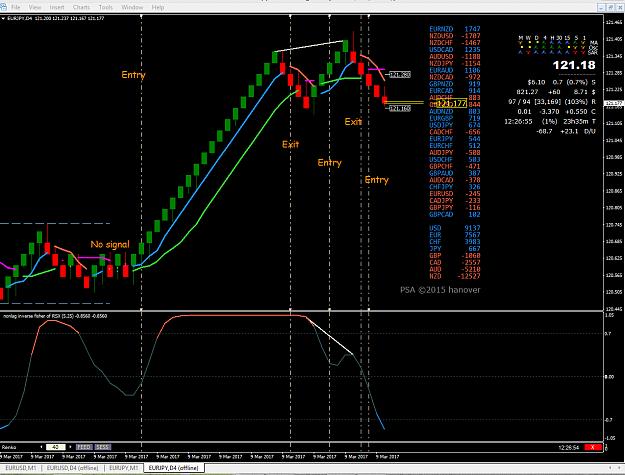The width and height of the screenshot is (625, 475).
Task: Toggle the FEED button on the Renko bar
Action: tap(84, 447)
